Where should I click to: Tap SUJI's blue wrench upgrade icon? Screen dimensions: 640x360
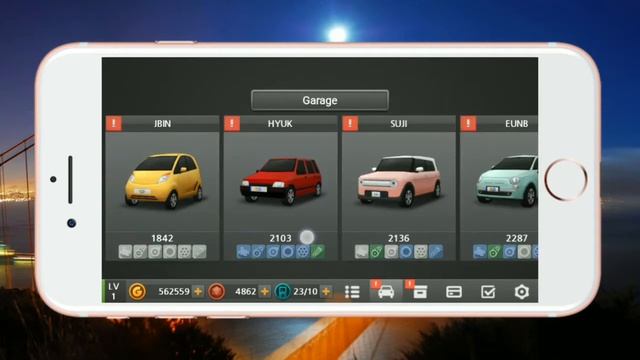pyautogui.click(x=436, y=252)
